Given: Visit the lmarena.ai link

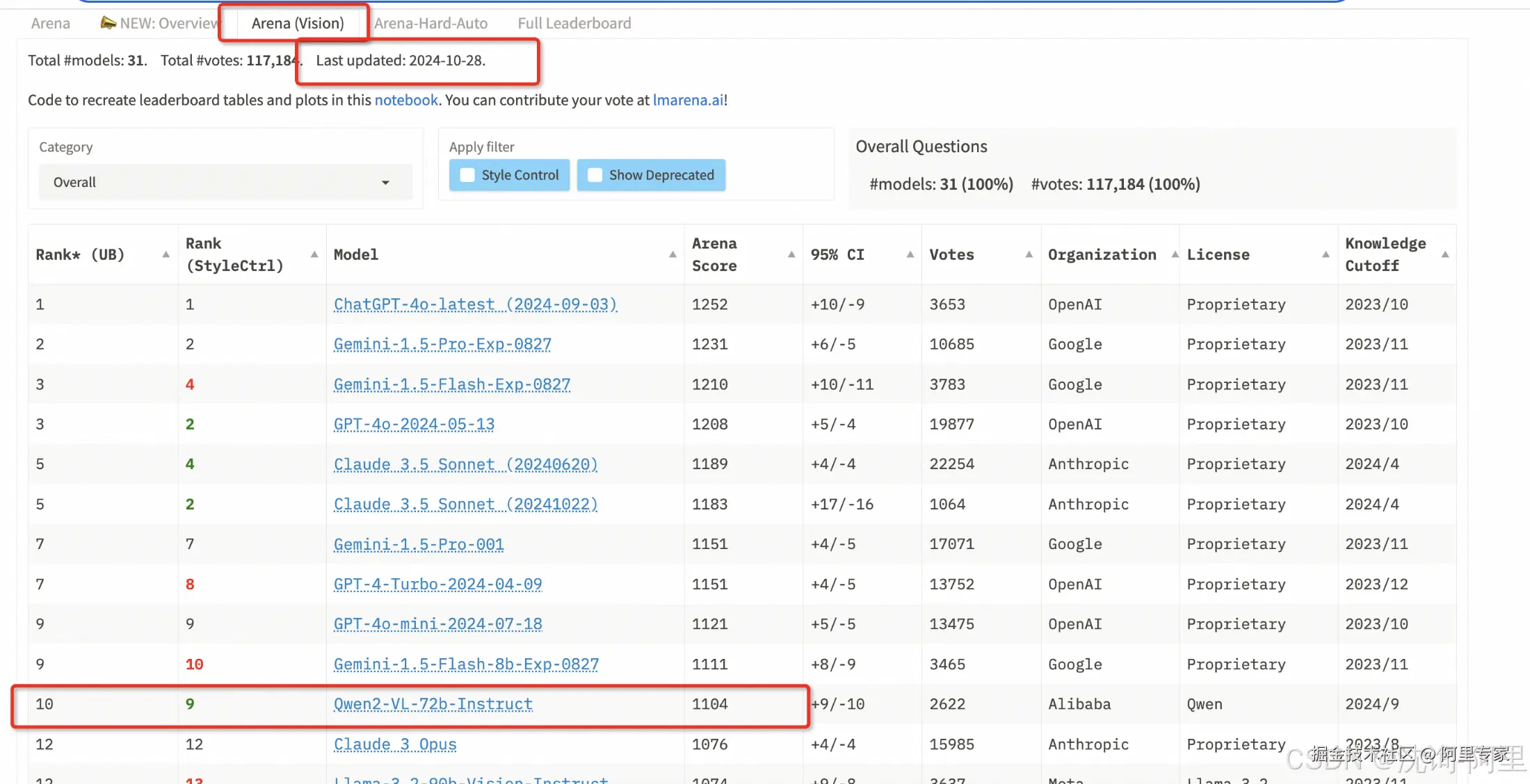Looking at the screenshot, I should (x=688, y=100).
